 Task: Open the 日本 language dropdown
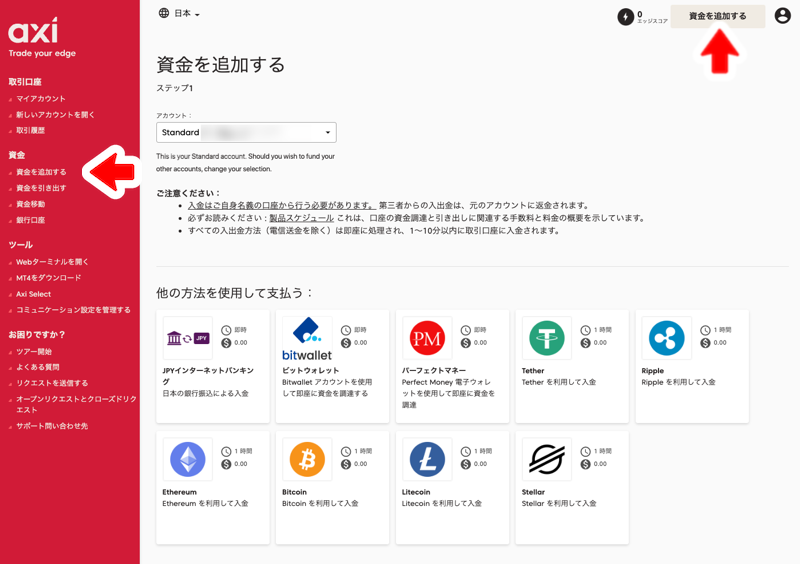click(186, 14)
